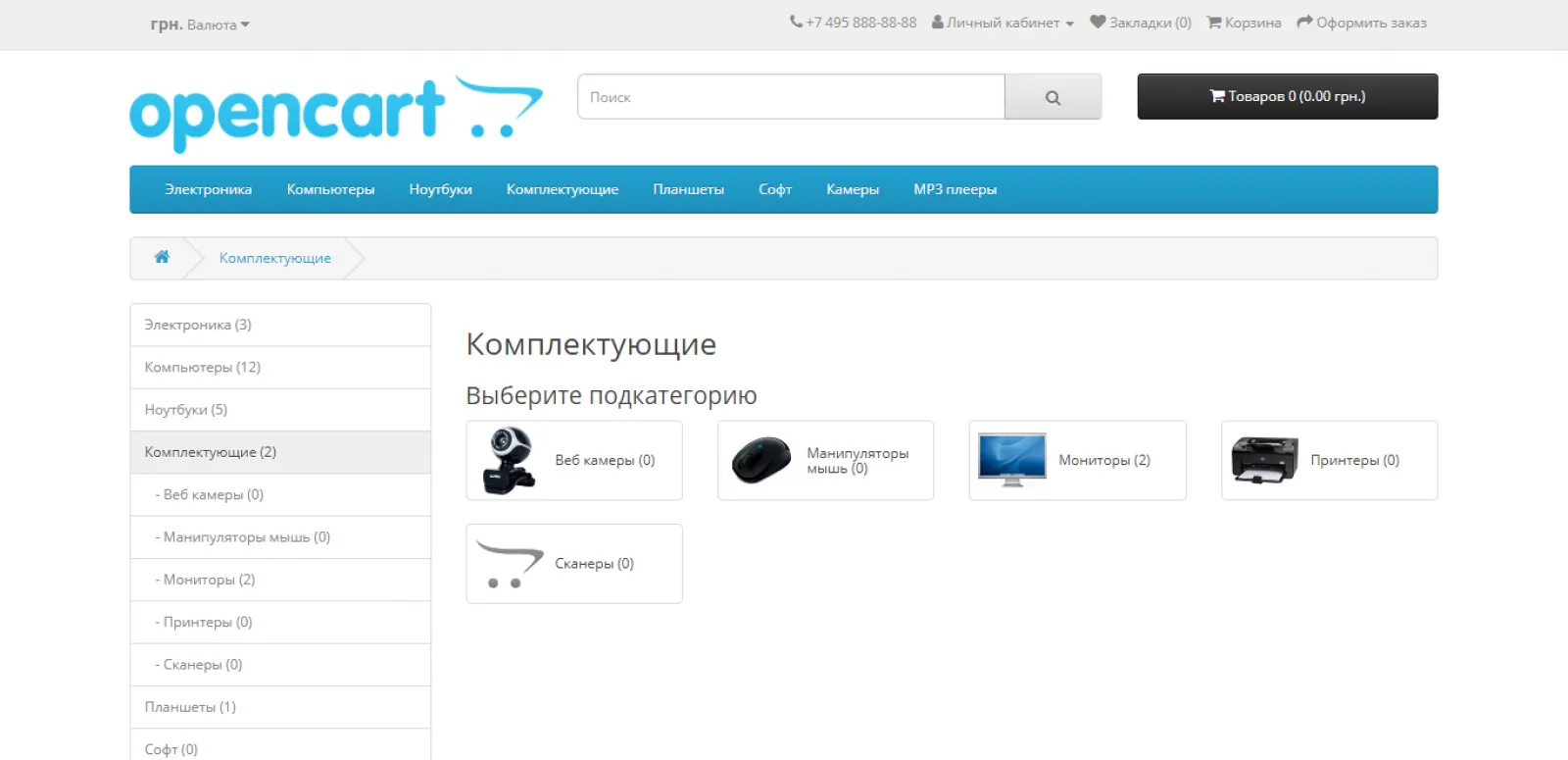The image size is (1568, 760).
Task: Select Ноутбуки (5) in the sidebar
Action: click(280, 410)
